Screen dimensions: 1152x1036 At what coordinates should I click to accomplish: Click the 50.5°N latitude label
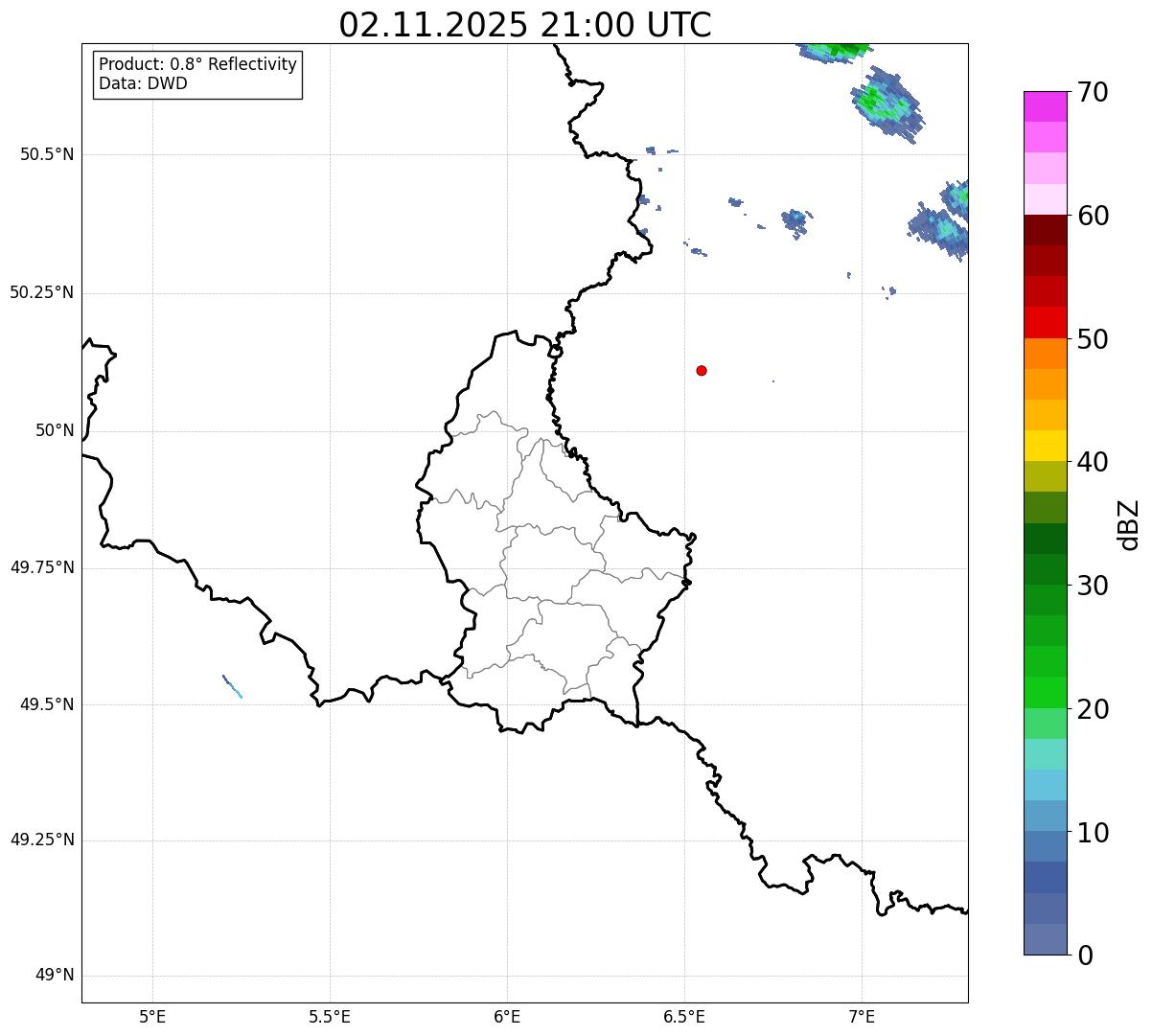tap(47, 155)
